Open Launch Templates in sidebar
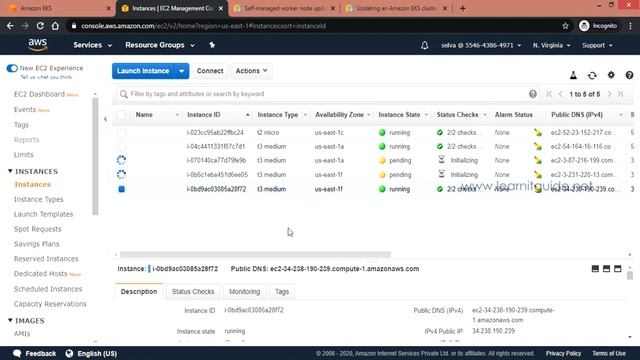The width and height of the screenshot is (640, 360). (x=43, y=214)
